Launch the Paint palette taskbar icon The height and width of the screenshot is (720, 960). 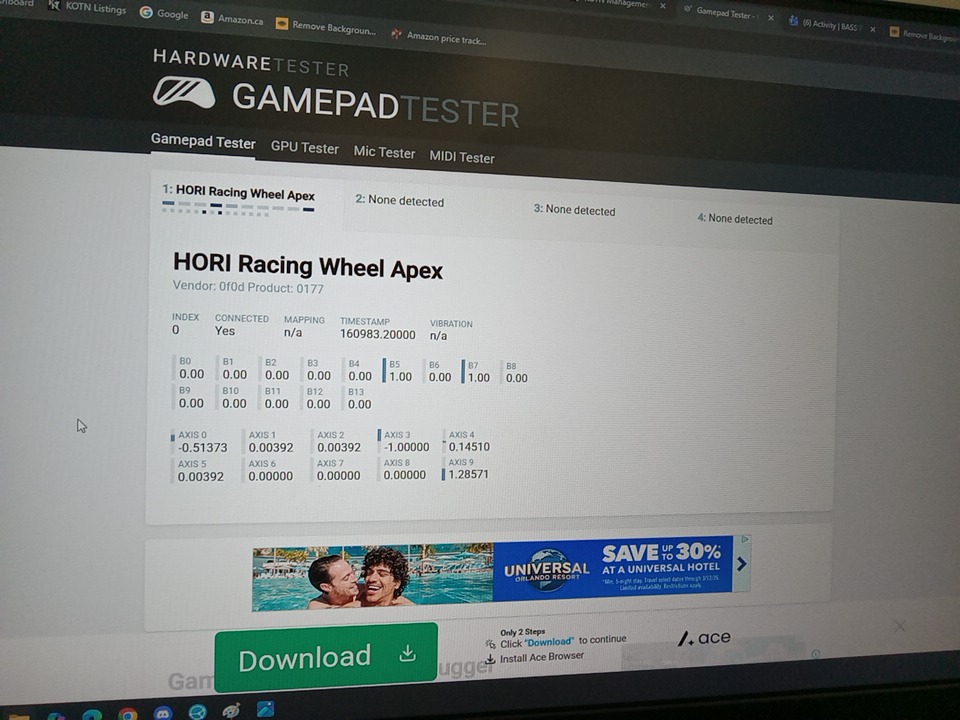pyautogui.click(x=231, y=711)
